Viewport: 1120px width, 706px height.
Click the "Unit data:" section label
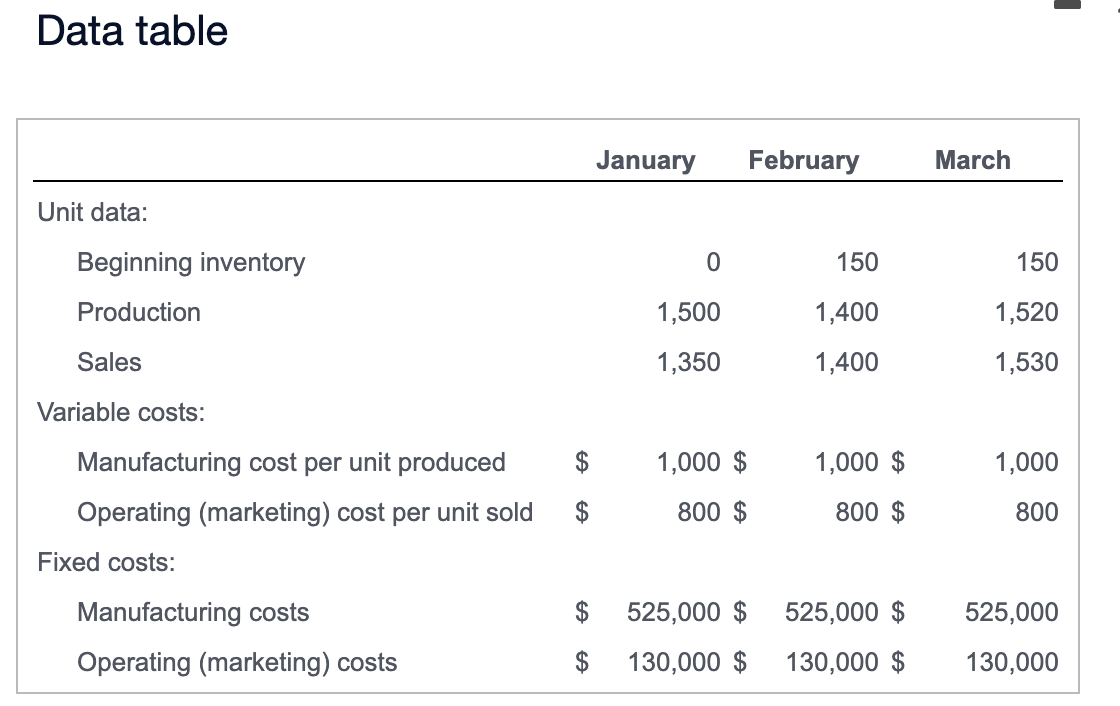click(x=92, y=212)
